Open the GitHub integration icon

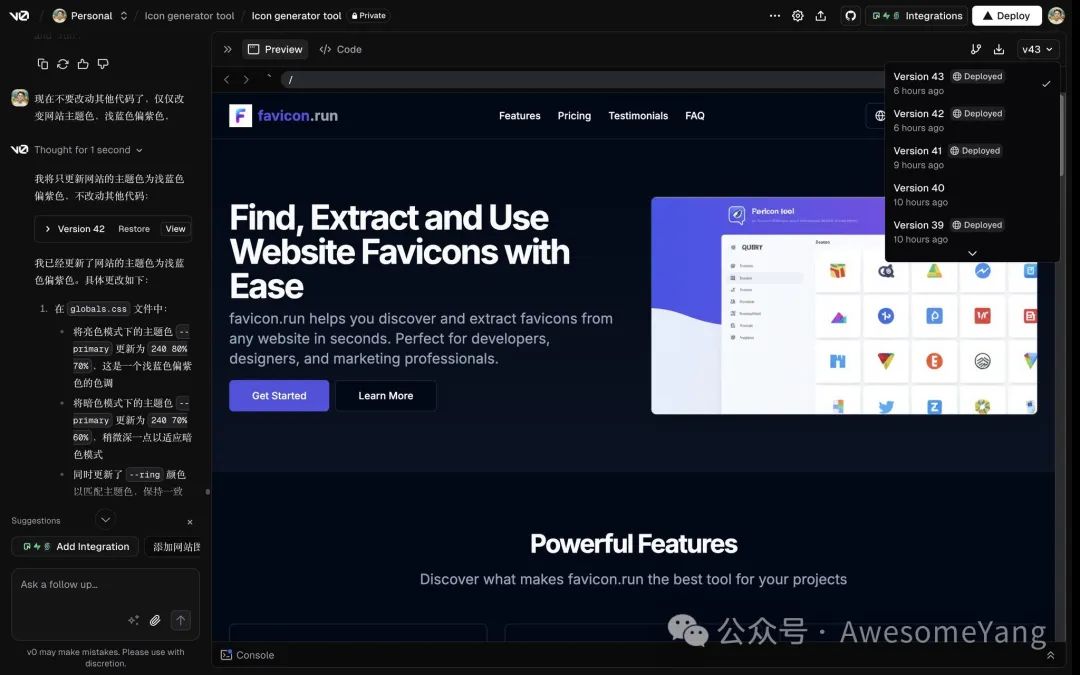coord(851,15)
